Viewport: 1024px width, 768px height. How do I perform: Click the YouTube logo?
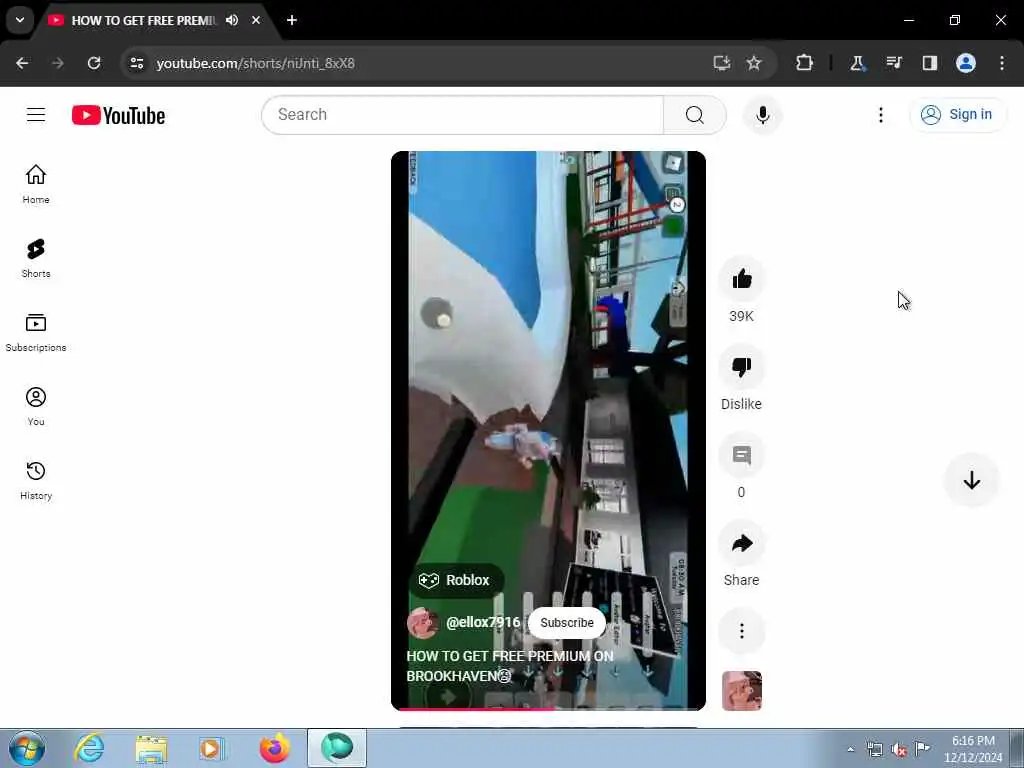coord(118,116)
